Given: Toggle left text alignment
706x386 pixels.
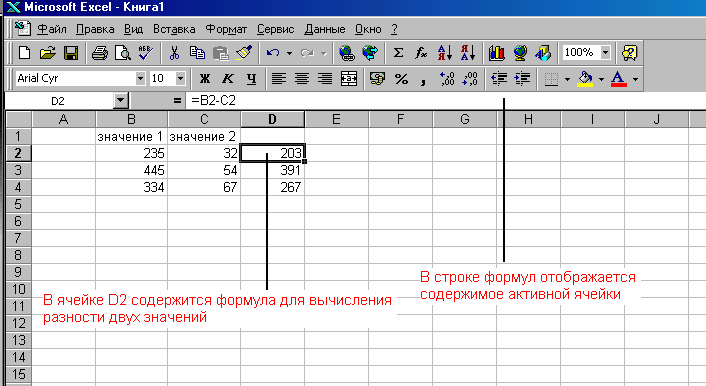Looking at the screenshot, I should (x=279, y=79).
